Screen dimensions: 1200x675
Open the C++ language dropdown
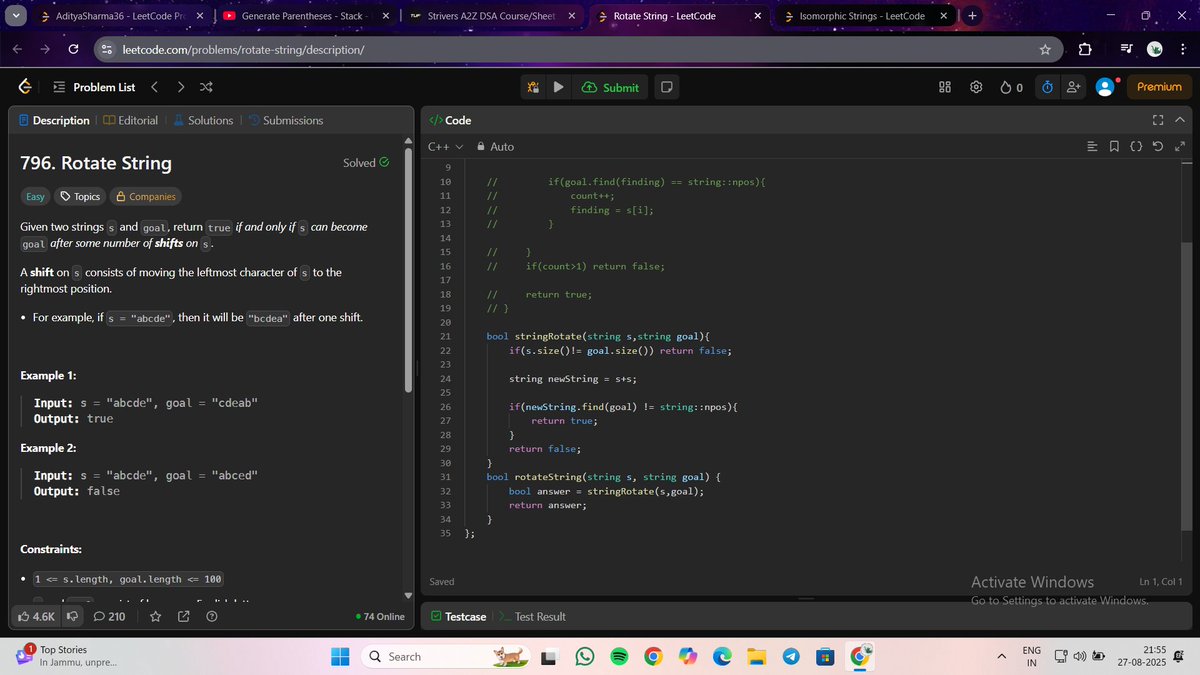tap(445, 146)
